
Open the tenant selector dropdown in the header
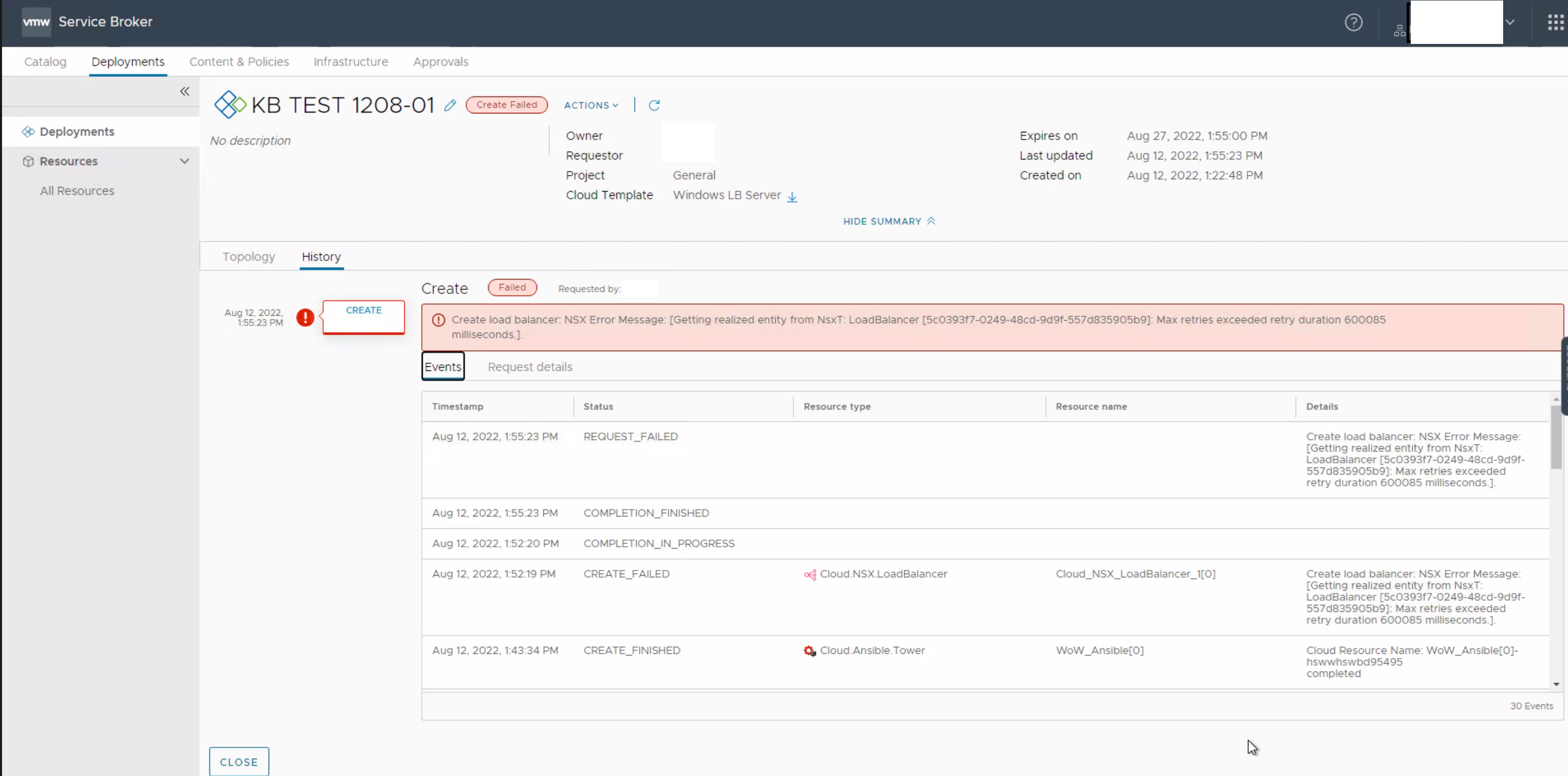coord(1510,22)
